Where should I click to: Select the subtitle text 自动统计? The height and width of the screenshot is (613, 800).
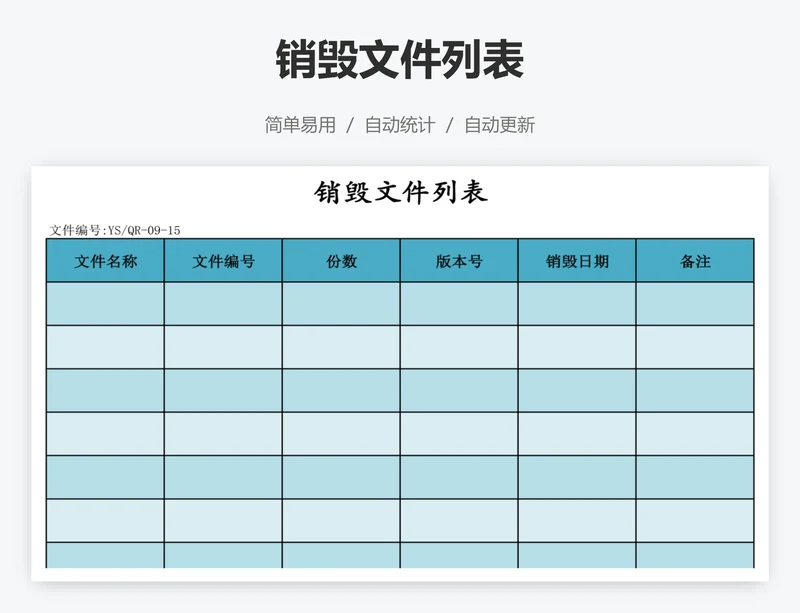point(400,125)
